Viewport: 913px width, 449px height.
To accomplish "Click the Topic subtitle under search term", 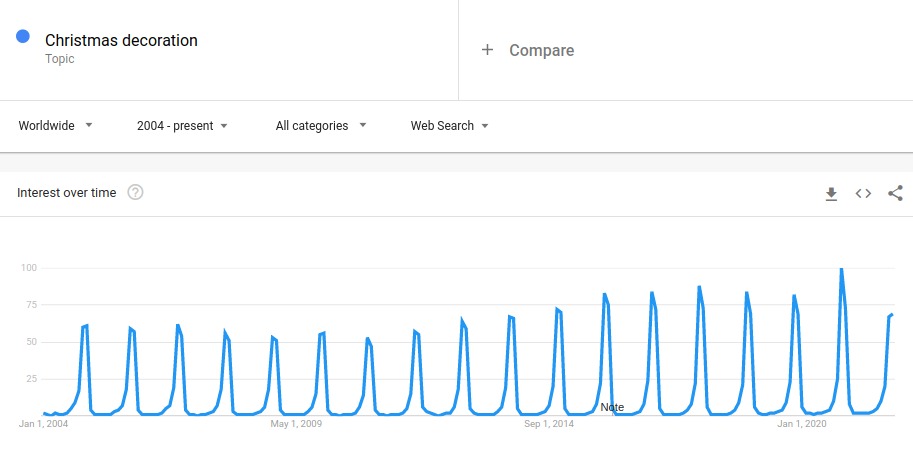I will pos(59,59).
